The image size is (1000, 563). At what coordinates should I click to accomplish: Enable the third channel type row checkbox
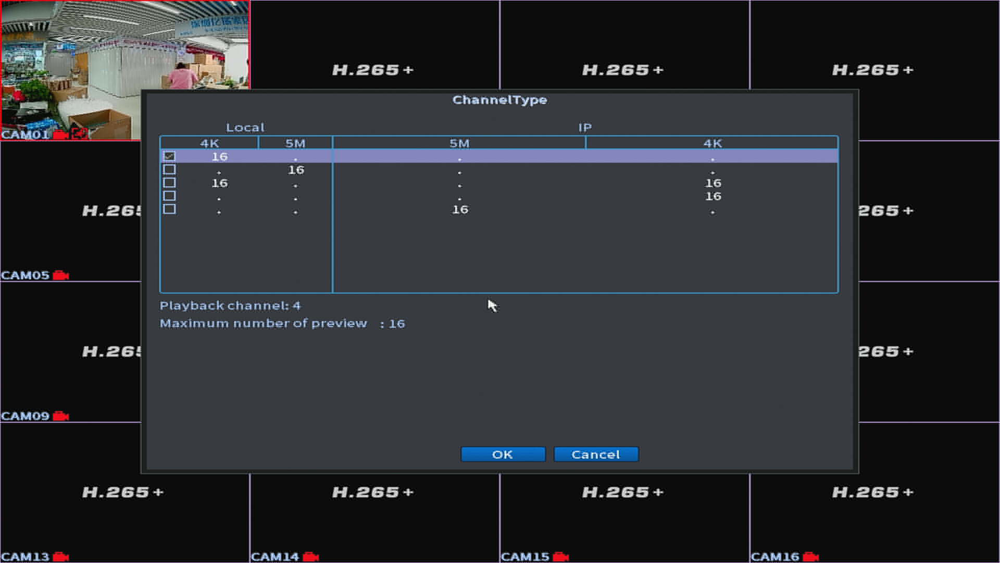(169, 183)
